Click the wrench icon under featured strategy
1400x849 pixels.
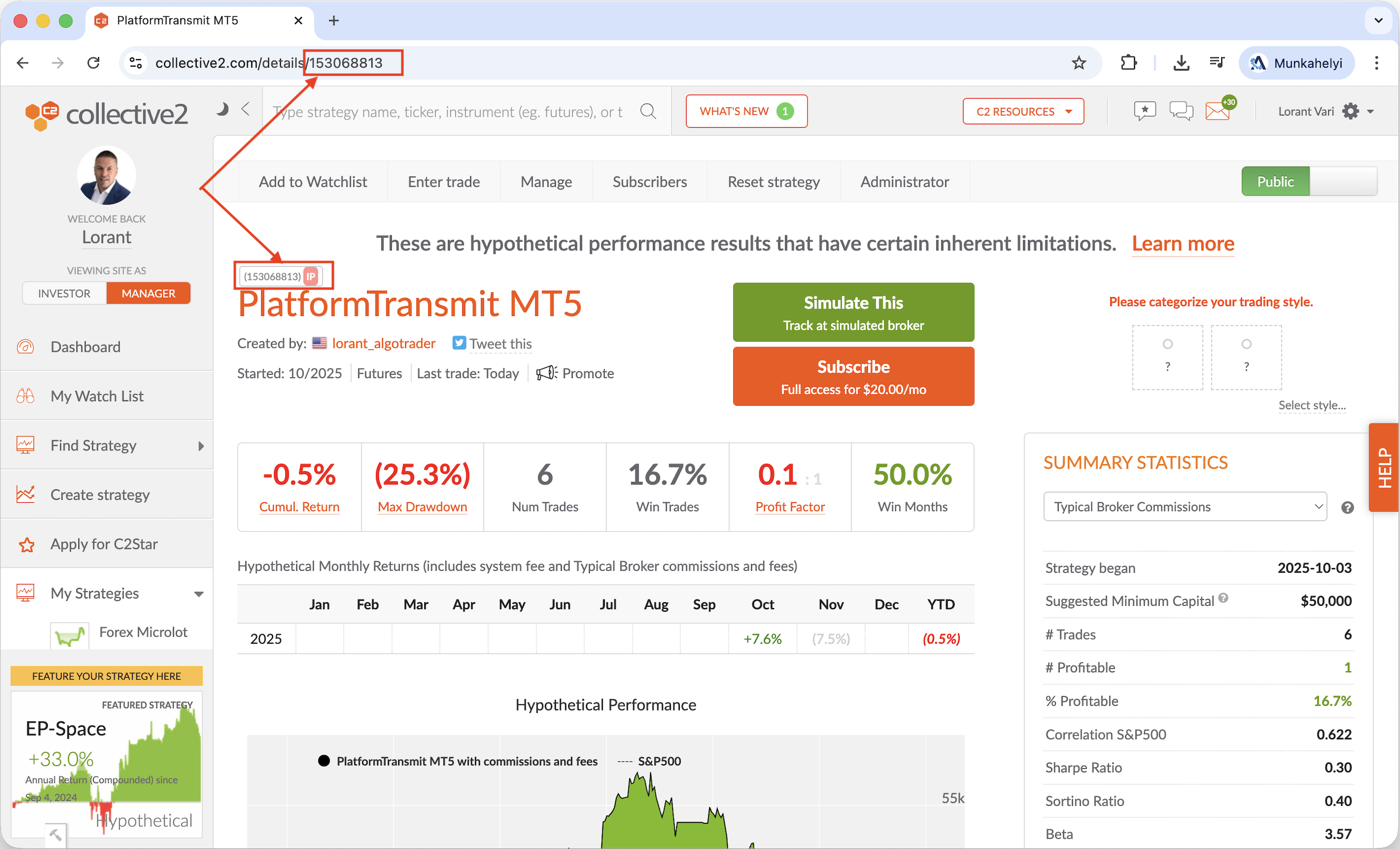pos(55,835)
